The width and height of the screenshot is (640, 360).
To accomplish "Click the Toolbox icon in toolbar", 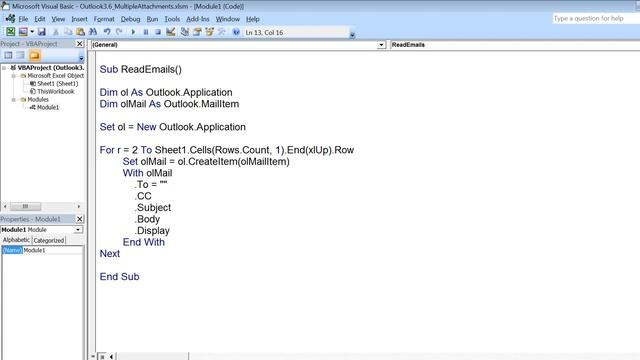I will click(x=222, y=32).
